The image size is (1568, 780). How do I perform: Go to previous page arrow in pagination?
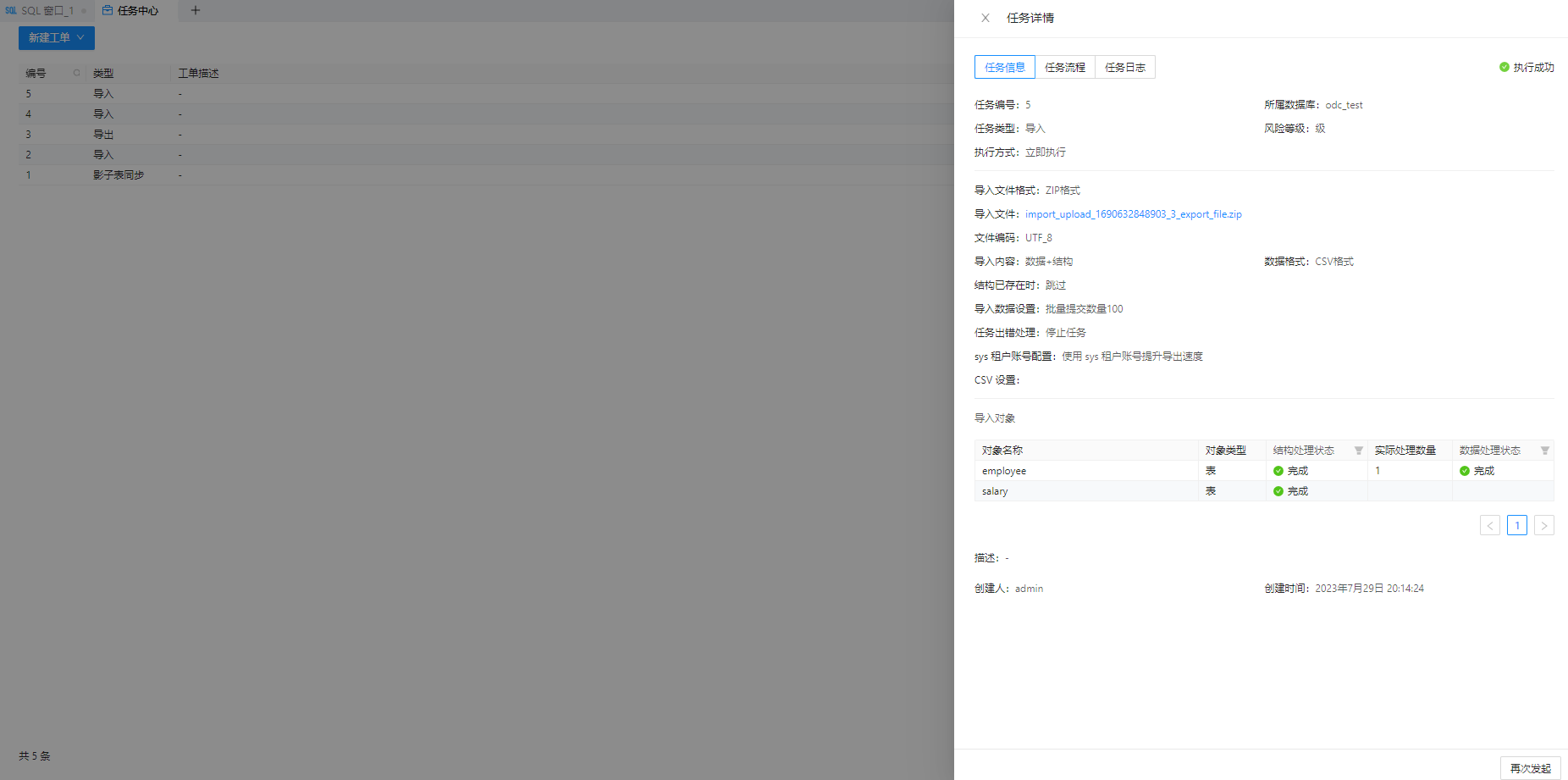[1490, 525]
